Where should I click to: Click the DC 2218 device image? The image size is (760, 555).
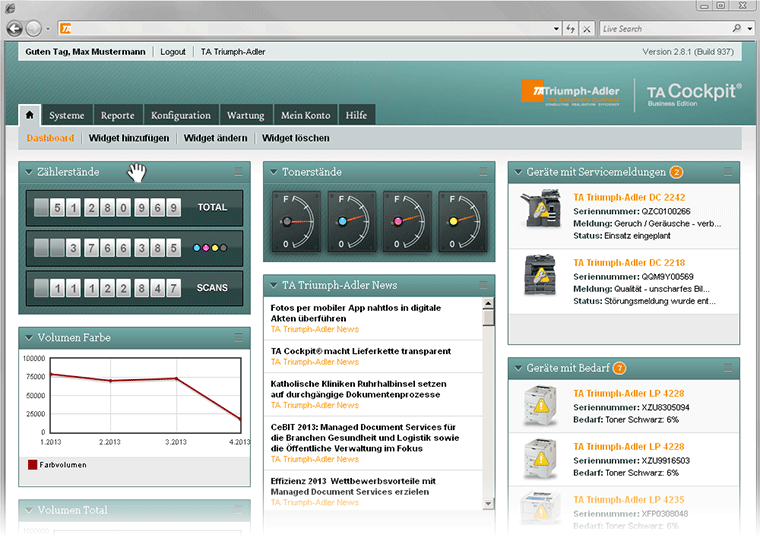tap(540, 274)
